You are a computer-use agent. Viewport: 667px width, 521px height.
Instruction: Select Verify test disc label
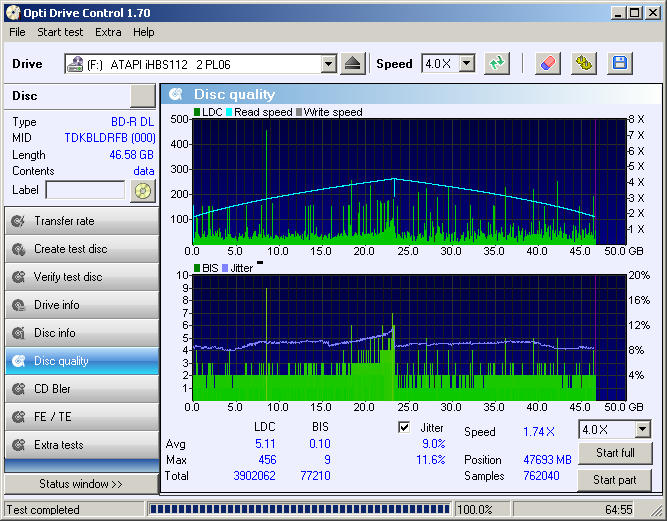(68, 277)
